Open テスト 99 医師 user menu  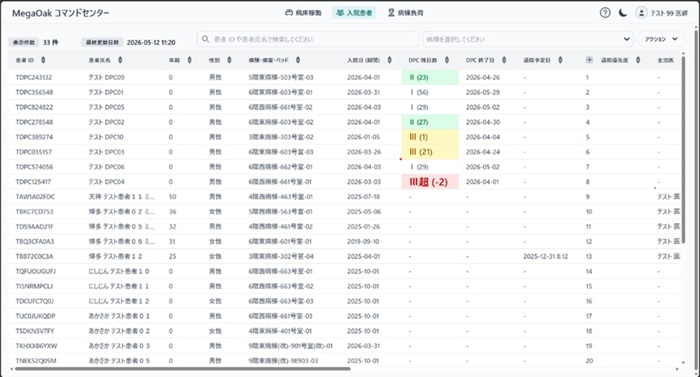coord(662,13)
